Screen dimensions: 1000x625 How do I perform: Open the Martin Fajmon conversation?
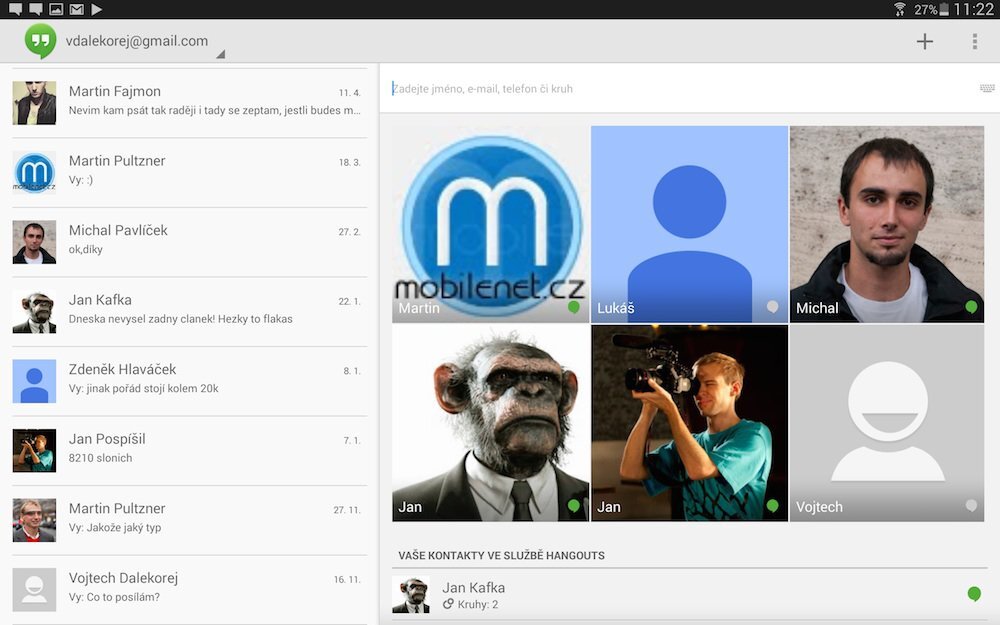pos(190,102)
